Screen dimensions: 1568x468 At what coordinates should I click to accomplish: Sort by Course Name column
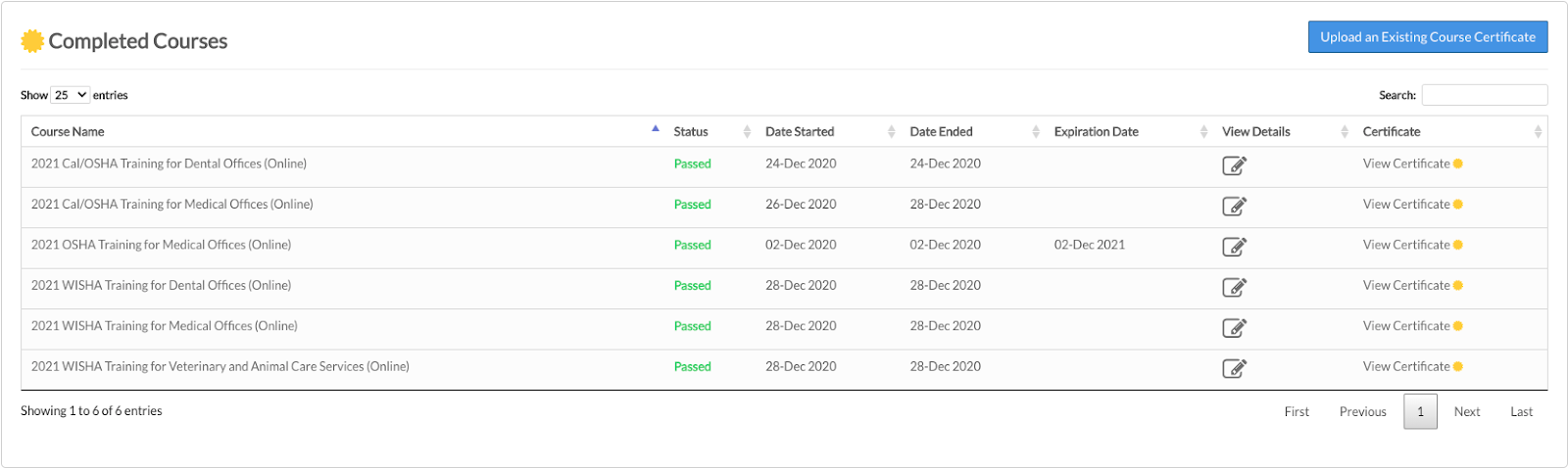(x=68, y=131)
